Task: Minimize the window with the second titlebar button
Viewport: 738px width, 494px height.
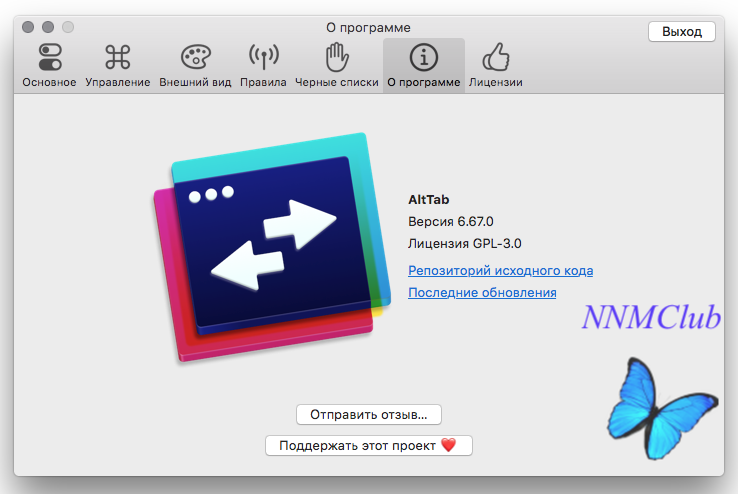Action: coord(48,27)
